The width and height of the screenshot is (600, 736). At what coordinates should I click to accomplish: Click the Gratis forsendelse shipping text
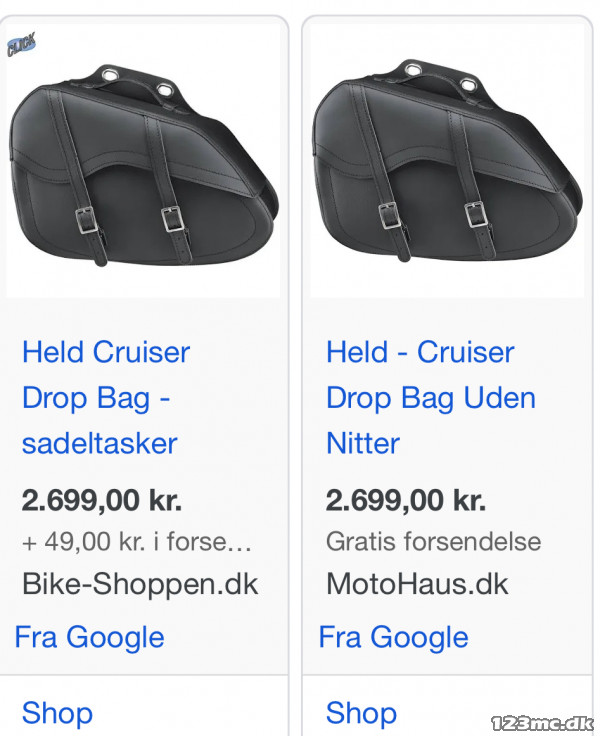click(433, 542)
